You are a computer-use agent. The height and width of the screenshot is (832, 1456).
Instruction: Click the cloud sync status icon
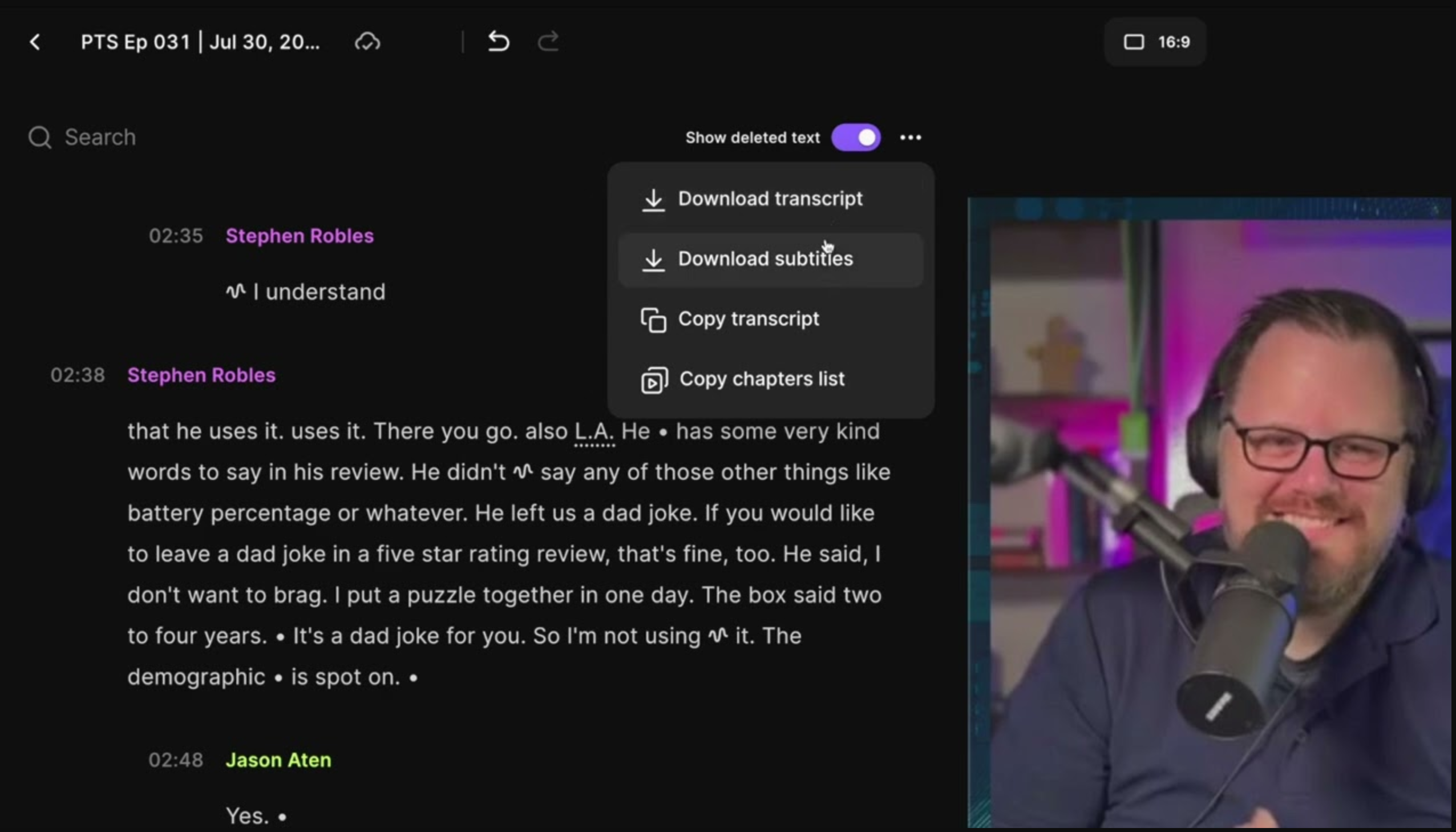[x=367, y=42]
